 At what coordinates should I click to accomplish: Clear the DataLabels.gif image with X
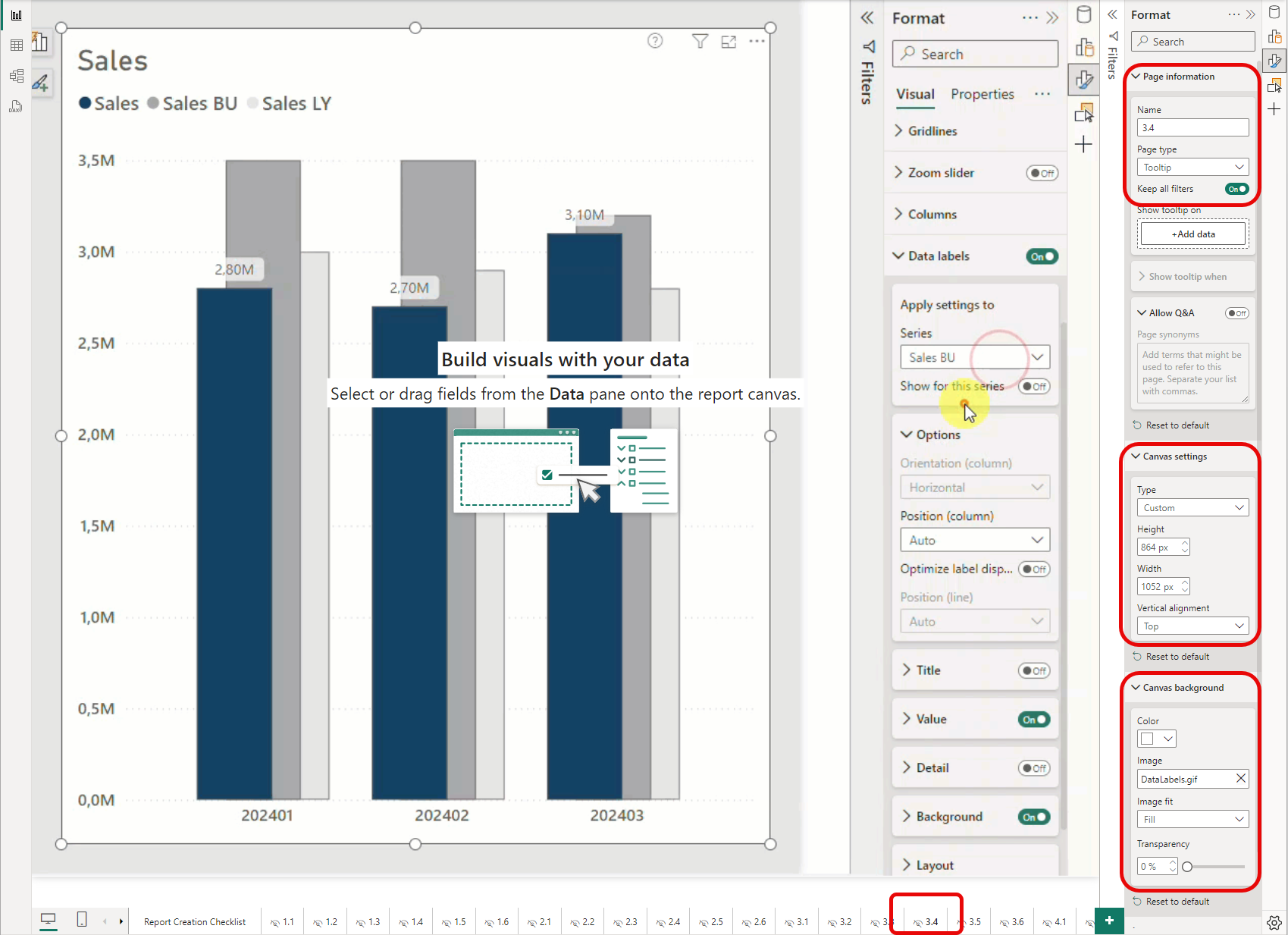(1241, 778)
